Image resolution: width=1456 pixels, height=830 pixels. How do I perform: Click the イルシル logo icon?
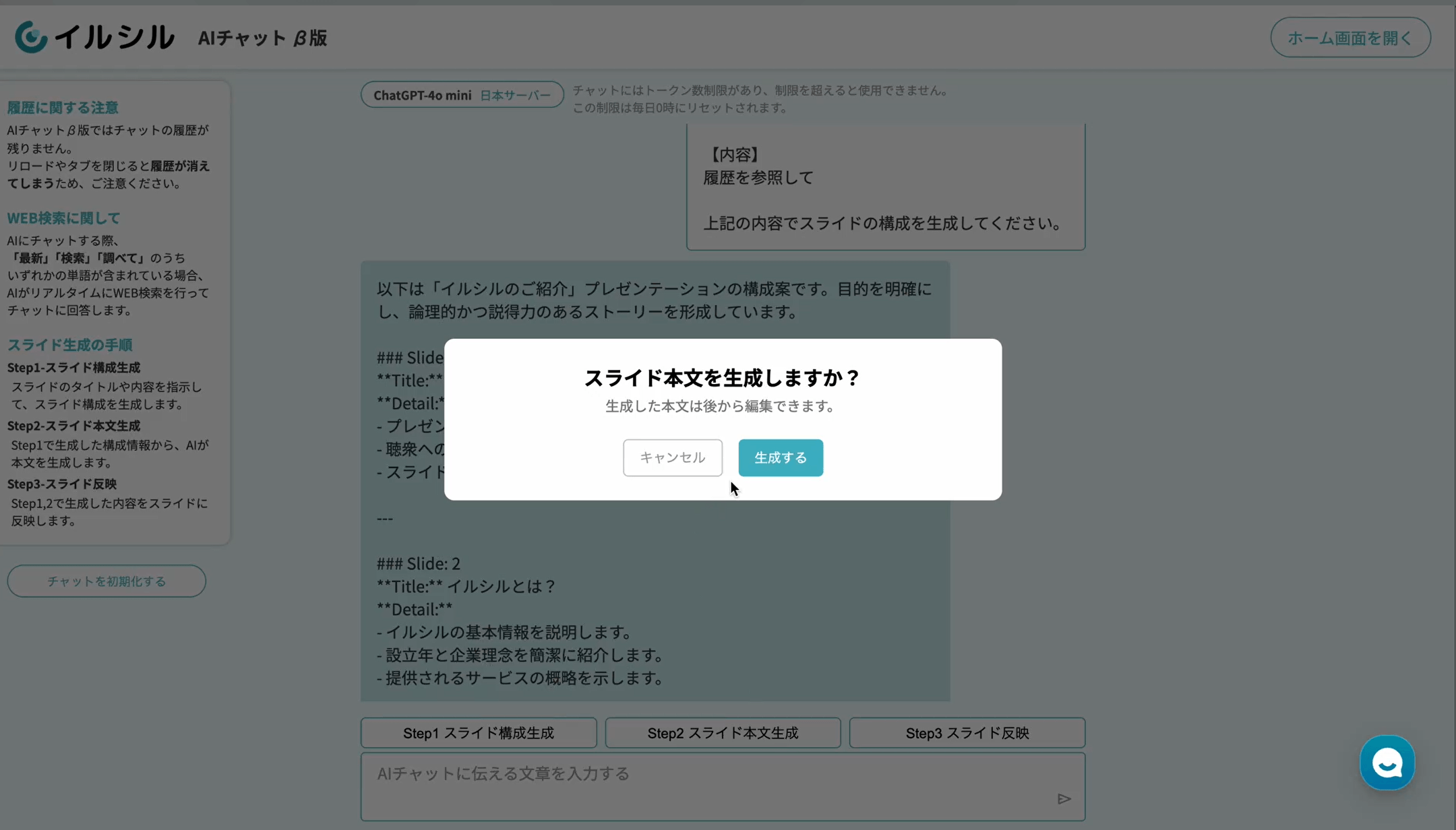[31, 37]
